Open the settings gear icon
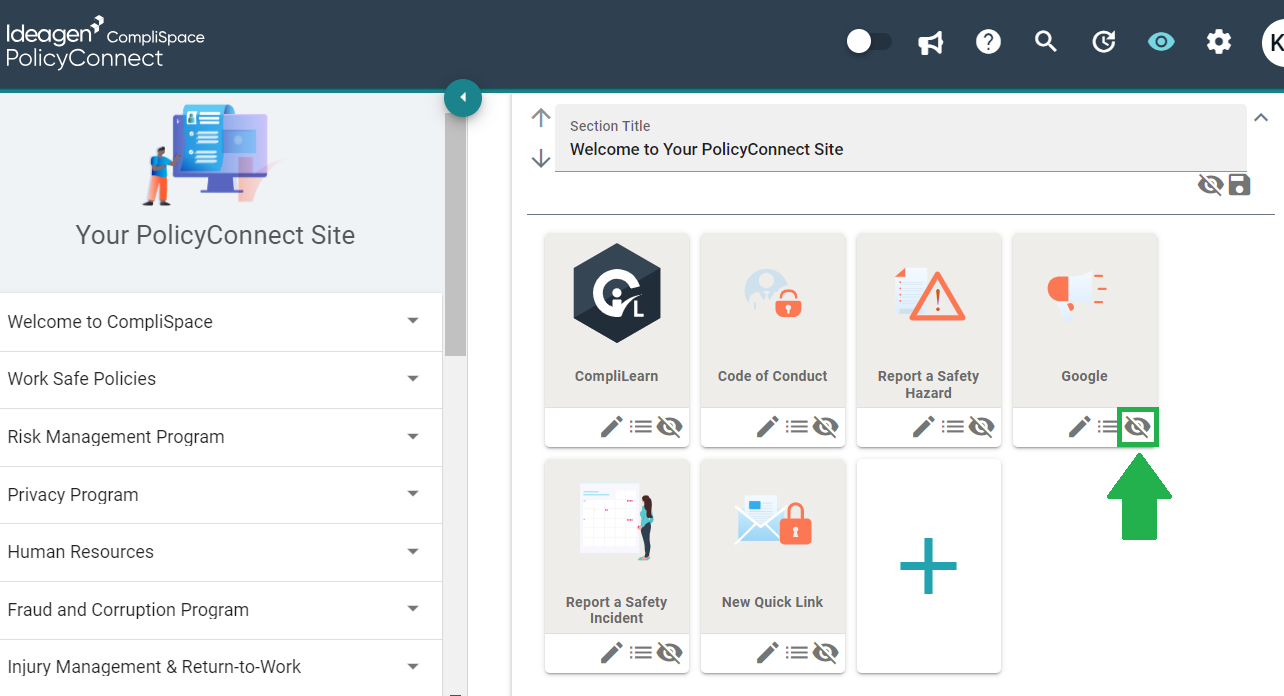This screenshot has width=1284, height=696. (1218, 42)
